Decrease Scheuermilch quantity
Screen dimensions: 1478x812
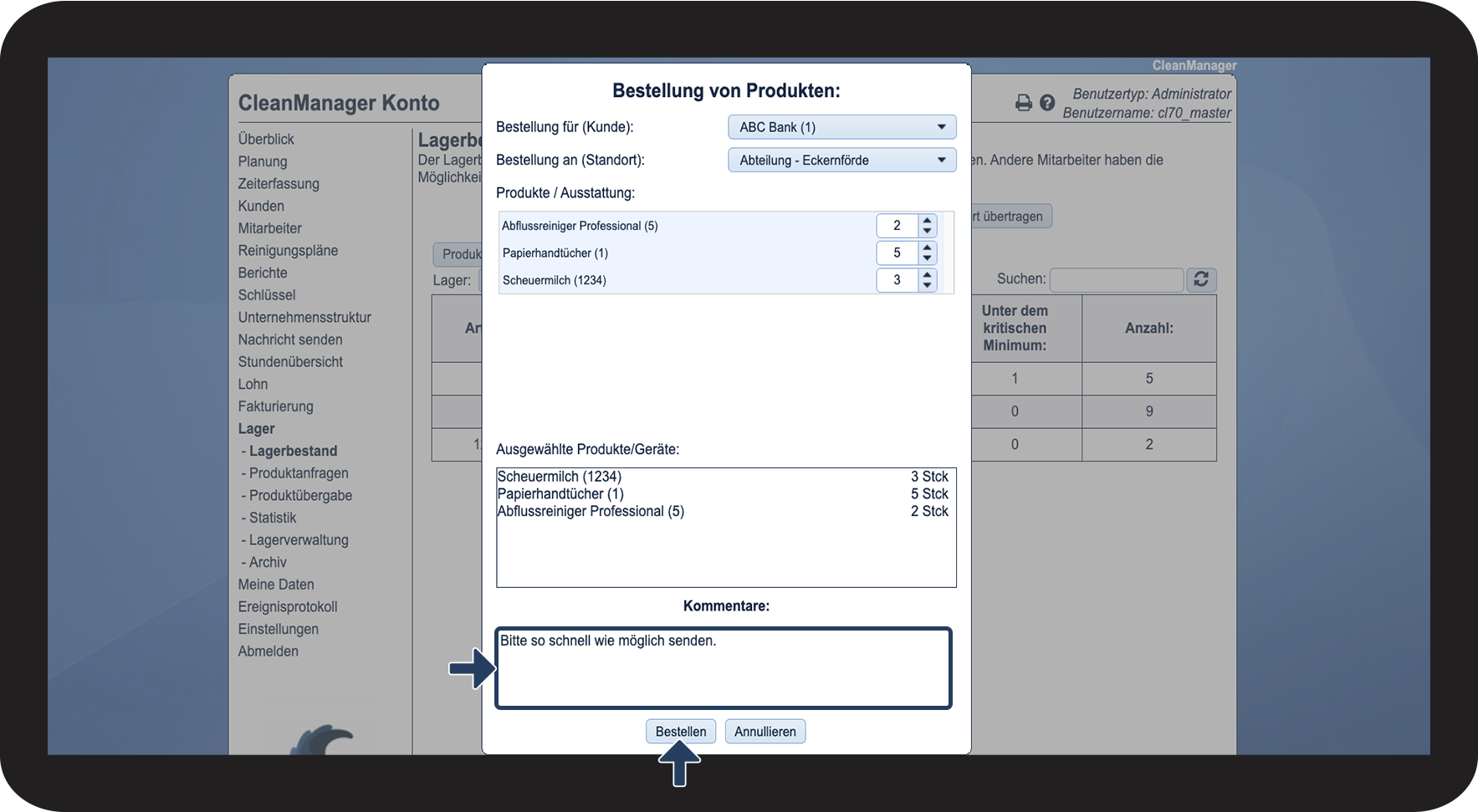click(x=927, y=285)
